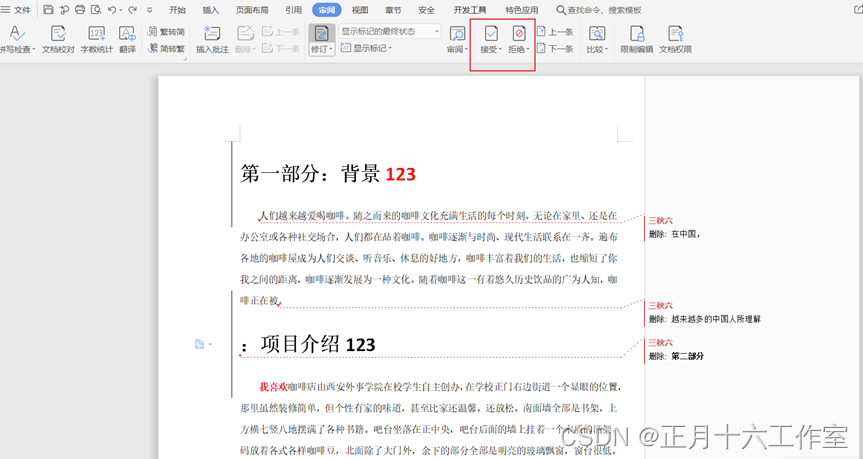Screen dimensions: 863x459
Task: Click the 拒绝 reject change icon
Action: click(x=518, y=34)
